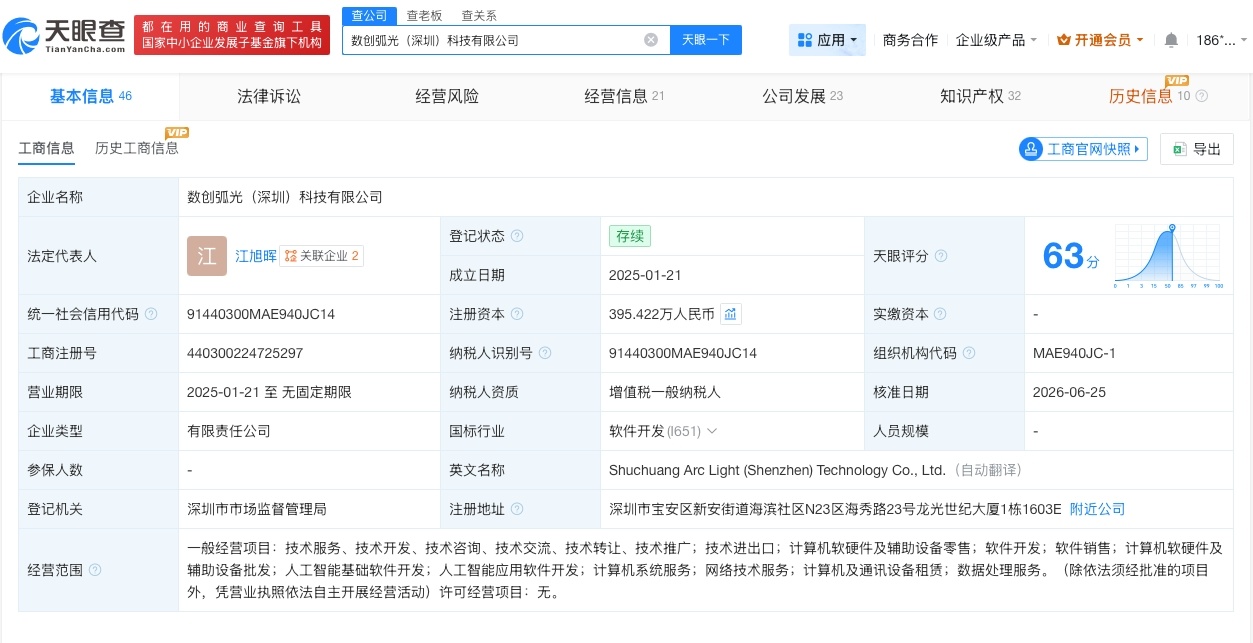Open notifications bell icon
Screen dimensions: 1253x643
coord(1171,40)
